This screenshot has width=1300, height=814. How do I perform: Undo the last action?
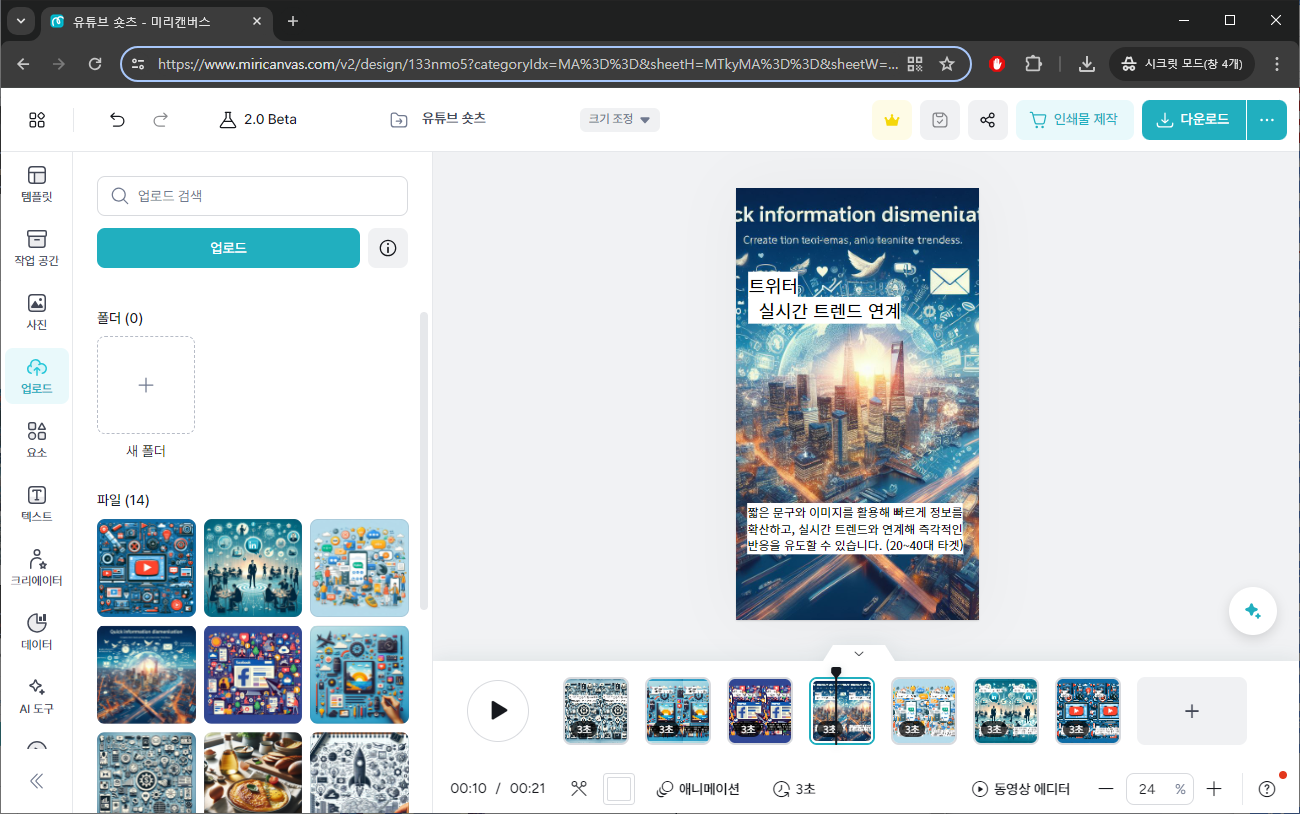(117, 120)
